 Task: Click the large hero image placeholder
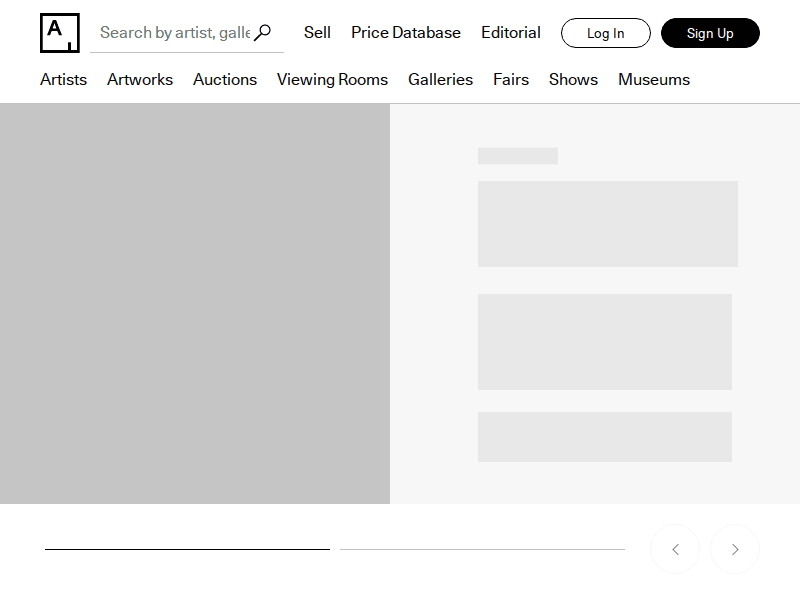195,304
